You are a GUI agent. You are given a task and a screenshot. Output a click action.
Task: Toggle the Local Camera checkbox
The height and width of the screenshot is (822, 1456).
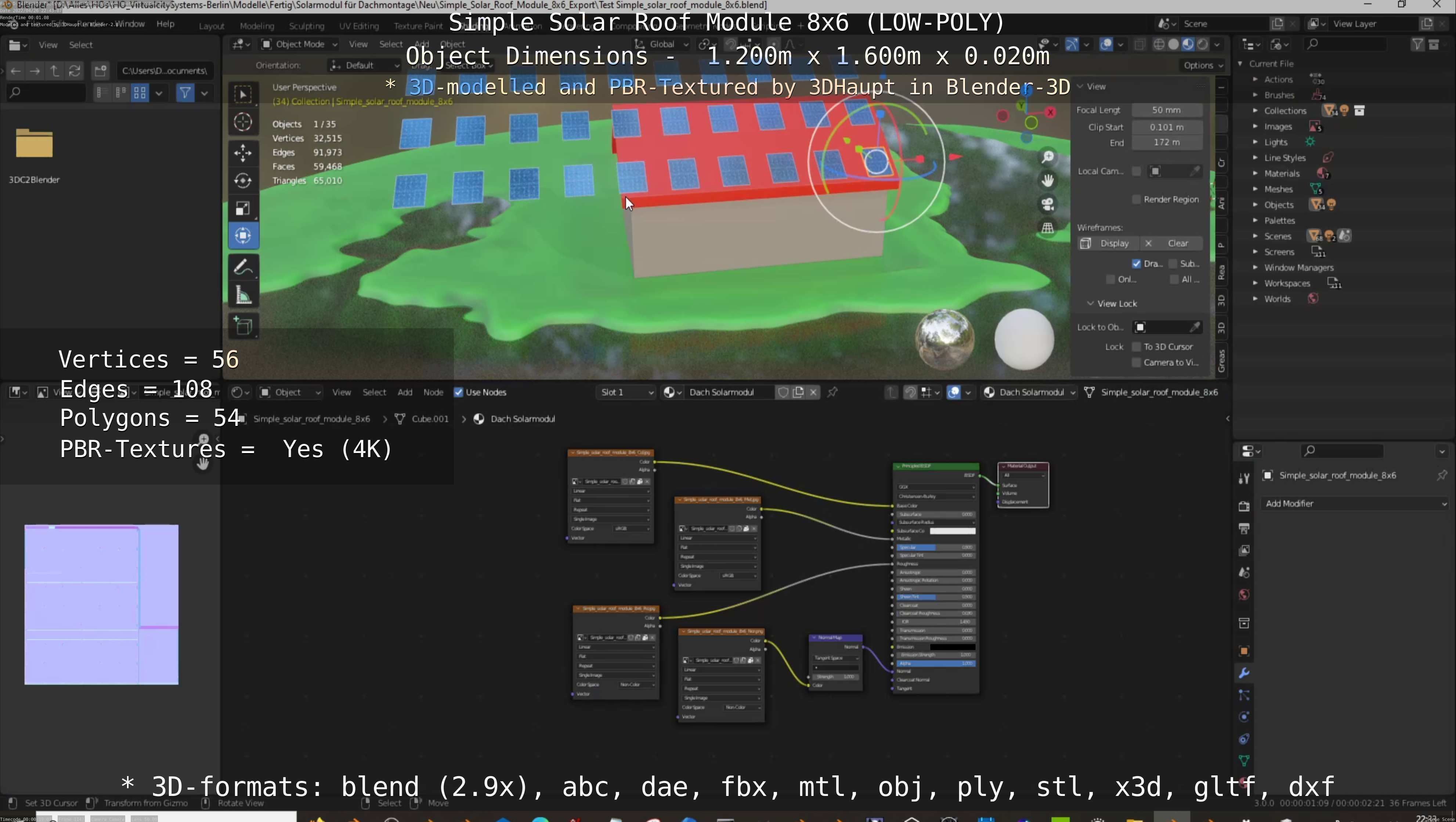tap(1136, 171)
